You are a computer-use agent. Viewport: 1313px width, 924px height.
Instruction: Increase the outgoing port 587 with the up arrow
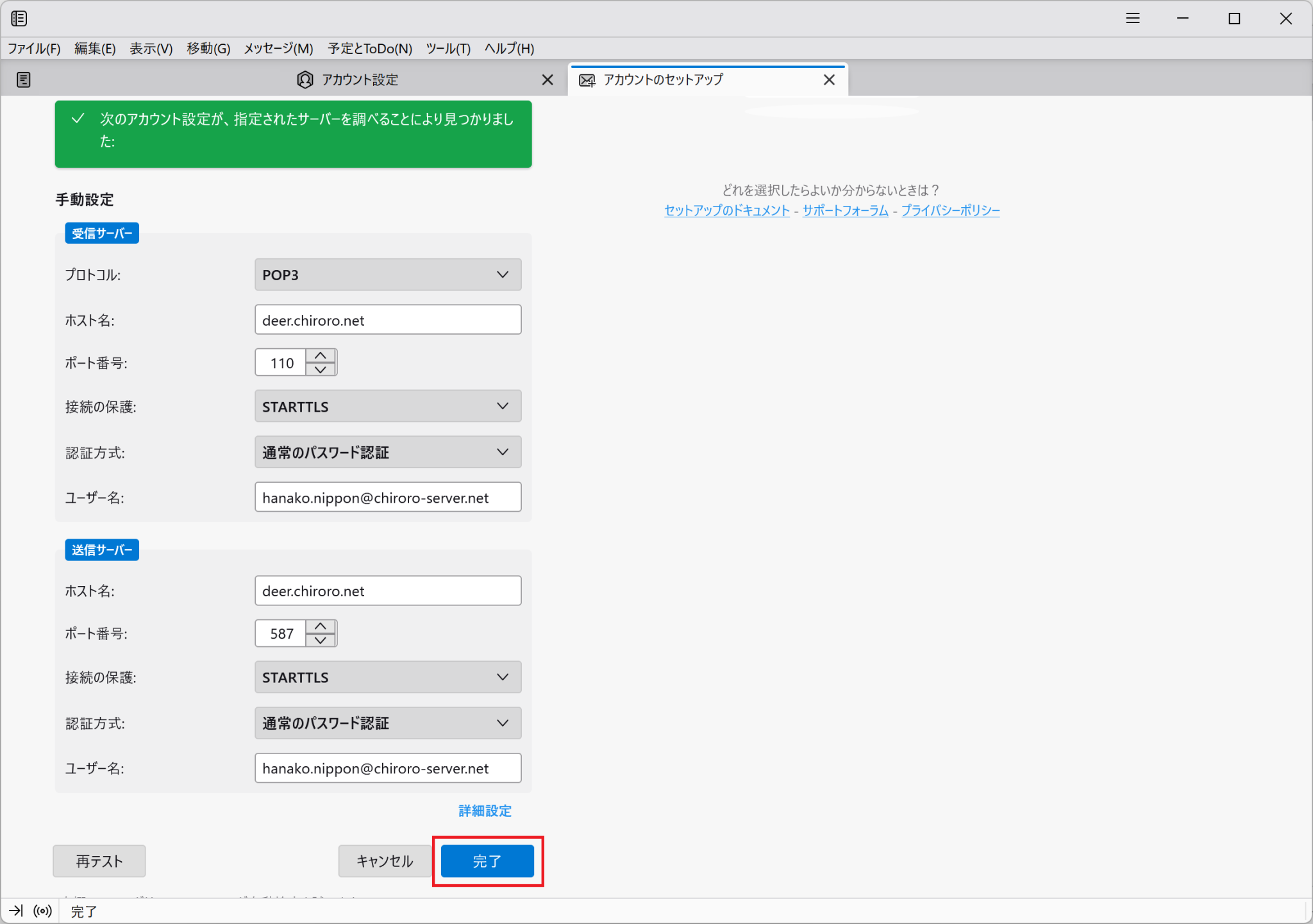[321, 625]
